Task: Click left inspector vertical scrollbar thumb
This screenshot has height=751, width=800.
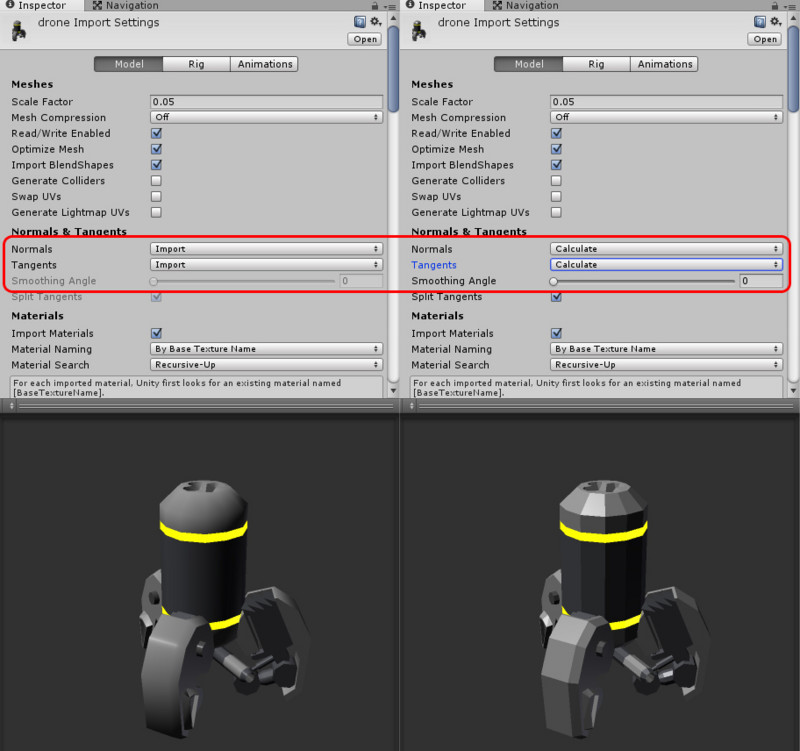Action: point(393,68)
